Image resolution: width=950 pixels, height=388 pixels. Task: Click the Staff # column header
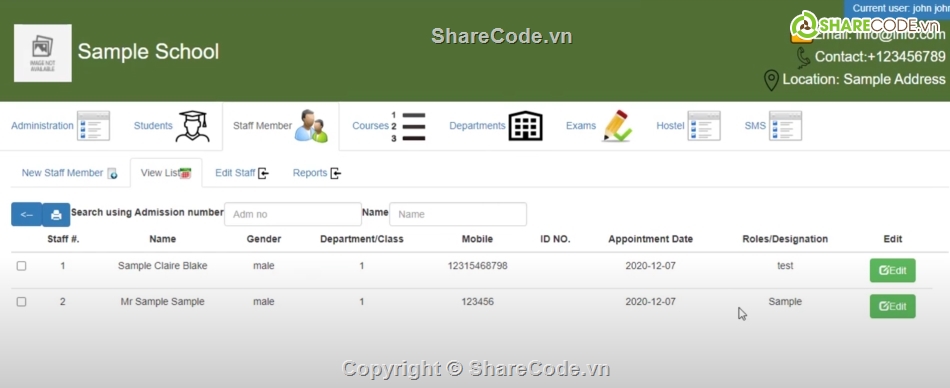click(63, 239)
